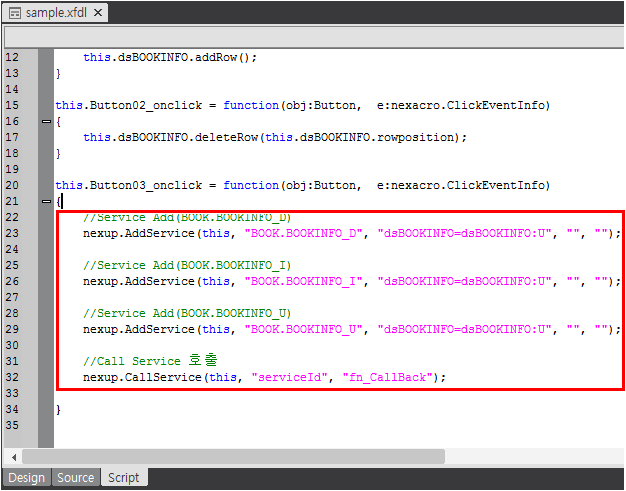Collapse the Button03_onclick function at line 21
The height and width of the screenshot is (491, 626).
click(46, 201)
